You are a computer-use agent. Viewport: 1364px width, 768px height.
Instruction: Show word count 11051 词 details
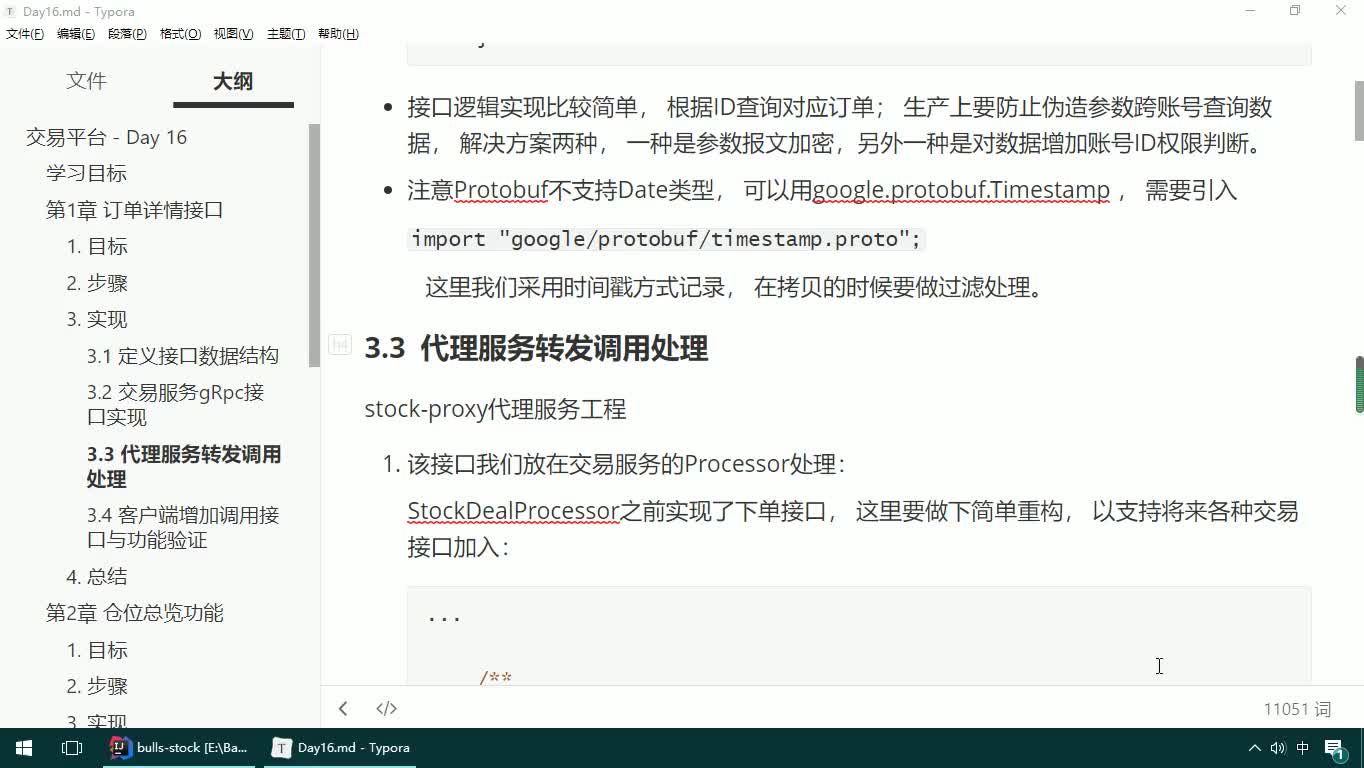coord(1297,709)
